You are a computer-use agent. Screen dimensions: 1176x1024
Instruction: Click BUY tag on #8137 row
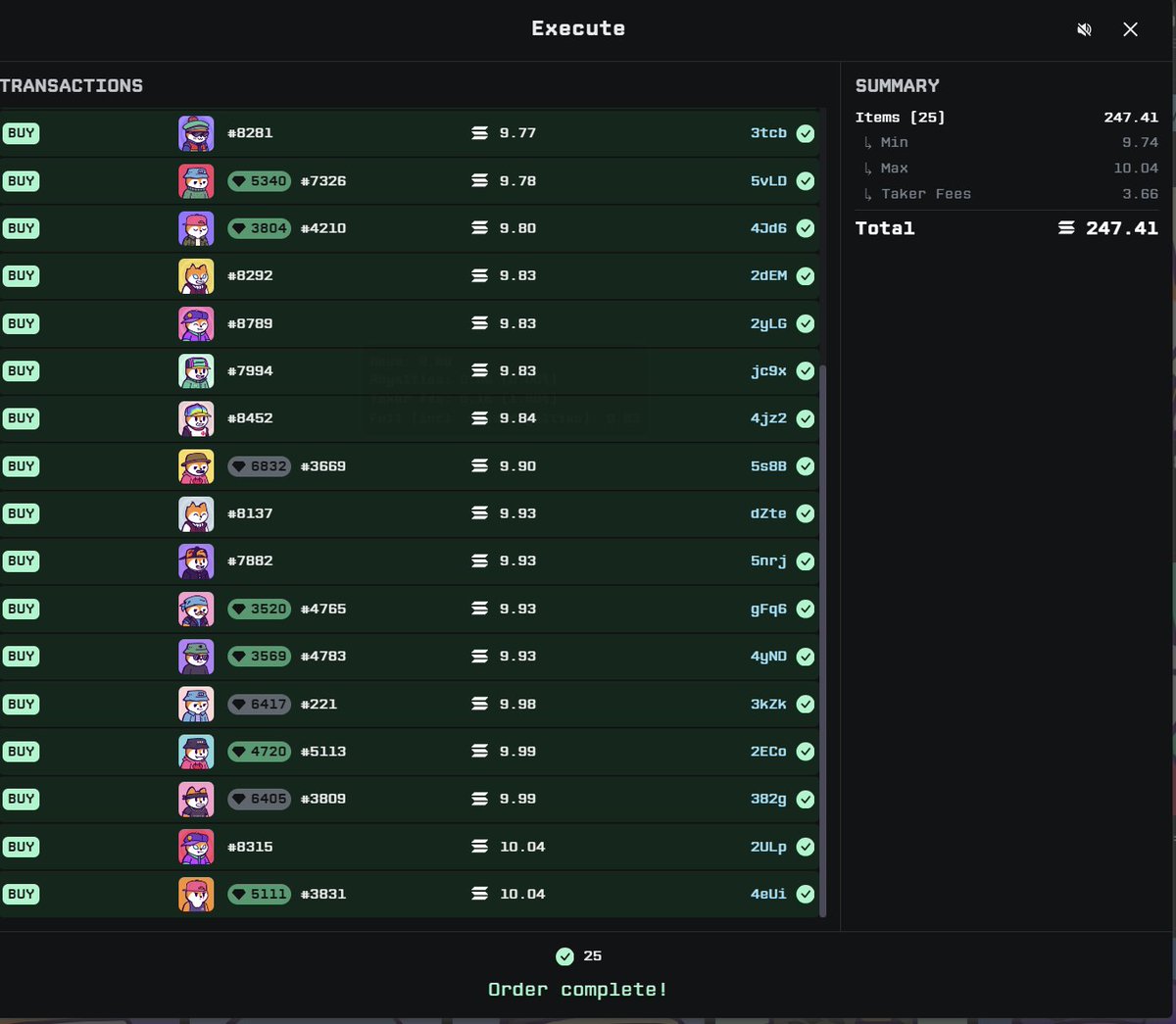(x=21, y=513)
